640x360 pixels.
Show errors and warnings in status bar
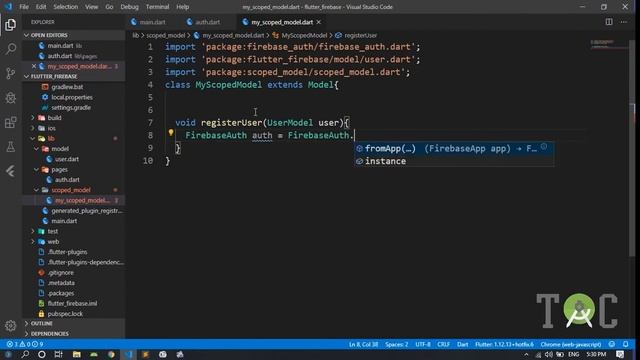[25, 344]
